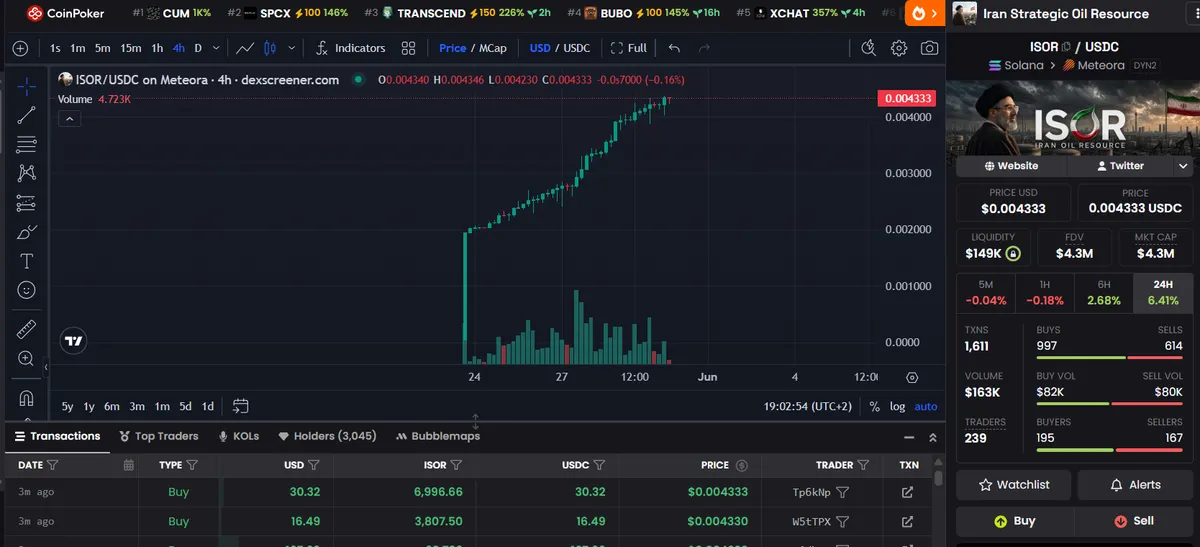Filter transactions by USD amount
Screen dimensions: 1200x547
point(313,465)
